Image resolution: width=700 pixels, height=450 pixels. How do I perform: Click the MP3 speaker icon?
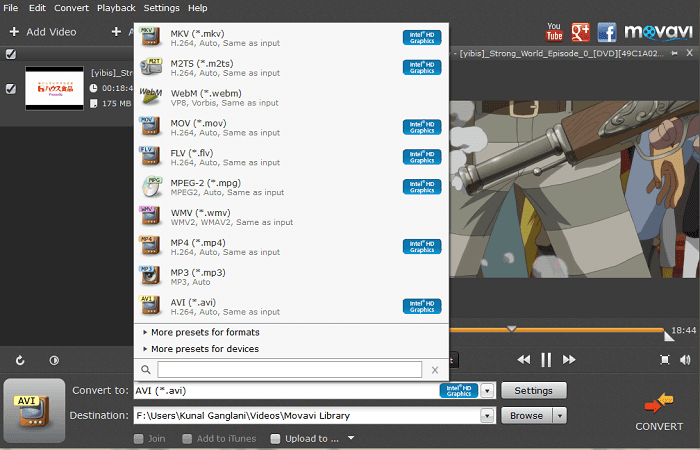click(x=150, y=276)
